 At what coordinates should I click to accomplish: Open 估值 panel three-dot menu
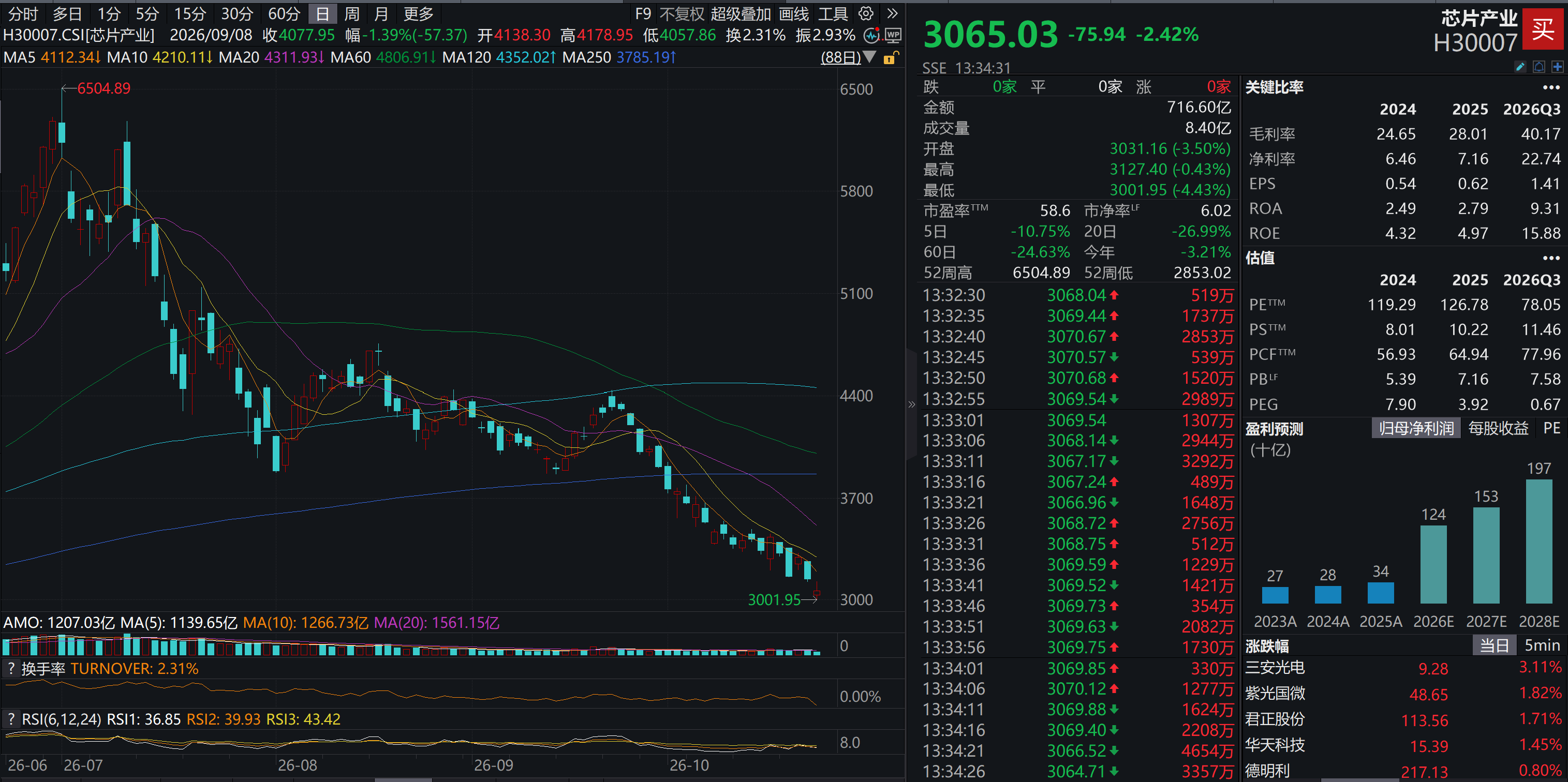click(x=1551, y=258)
